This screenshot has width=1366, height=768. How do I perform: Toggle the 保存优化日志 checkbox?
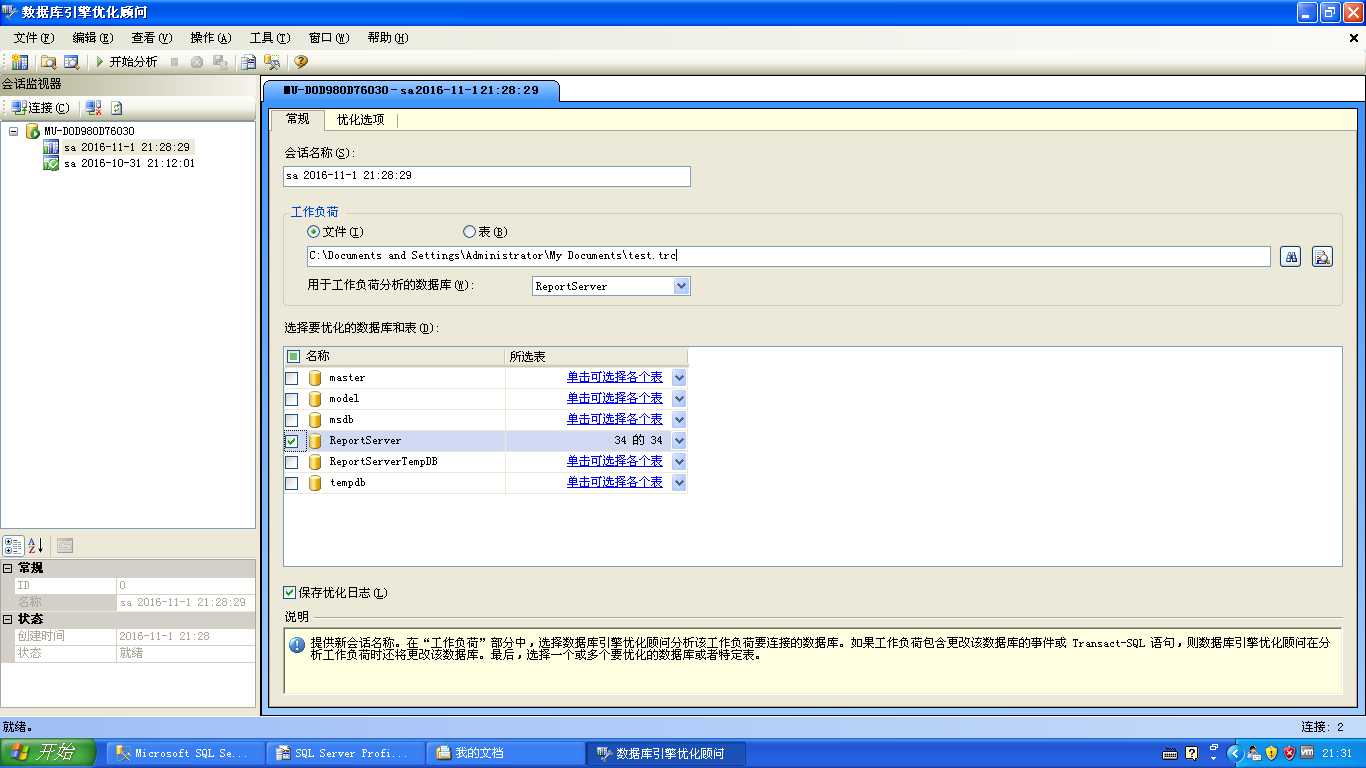pos(290,593)
